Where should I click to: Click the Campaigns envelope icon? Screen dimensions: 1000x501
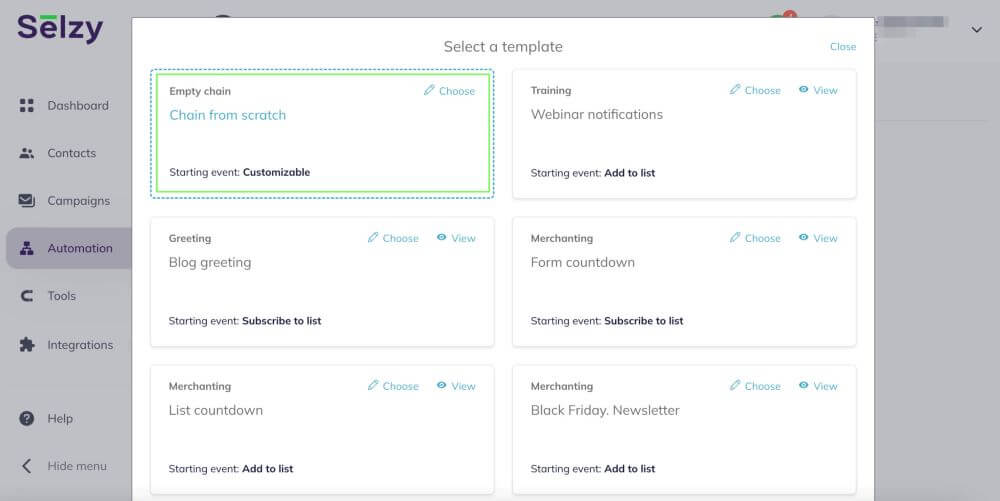click(x=26, y=201)
